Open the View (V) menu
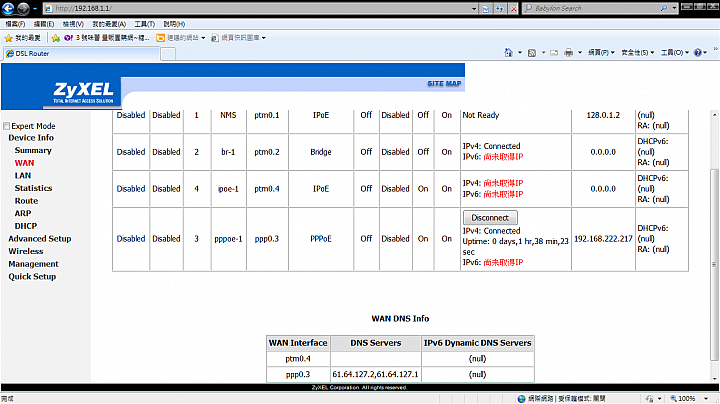720x404 pixels. click(x=73, y=24)
